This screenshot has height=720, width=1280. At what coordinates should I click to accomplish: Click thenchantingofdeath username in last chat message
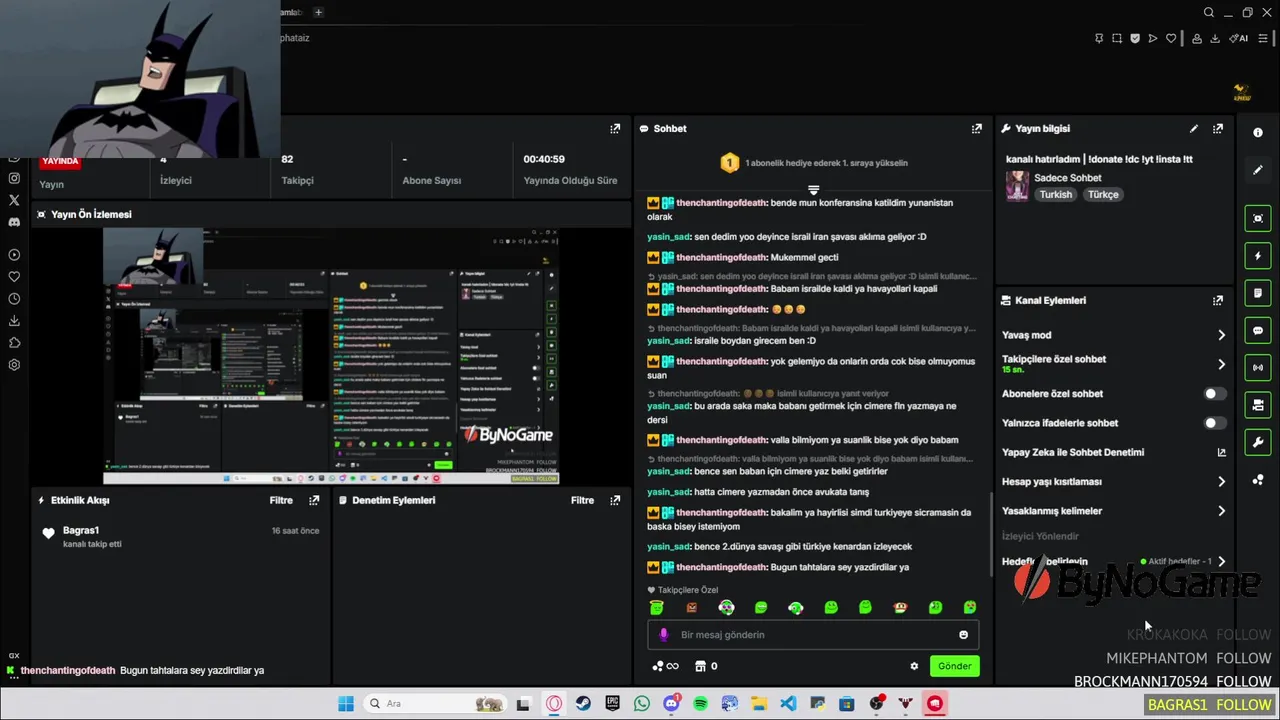tap(721, 567)
